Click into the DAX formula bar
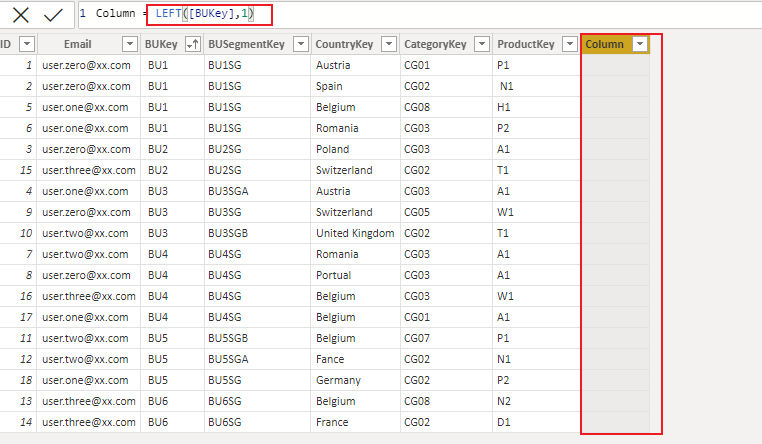Viewport: 762px width, 444px height. tap(418, 14)
